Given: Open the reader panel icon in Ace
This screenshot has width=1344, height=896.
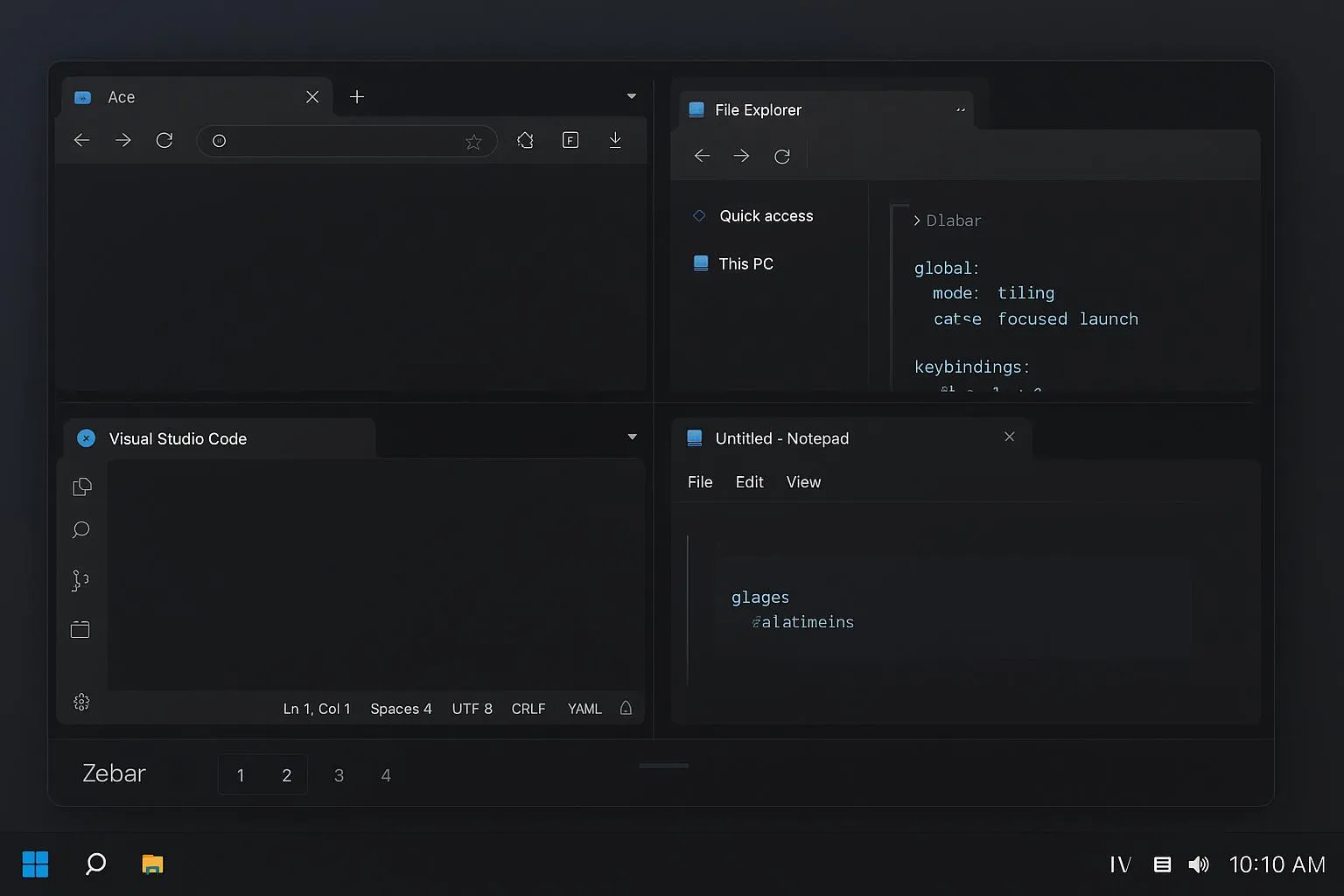Looking at the screenshot, I should pos(570,140).
